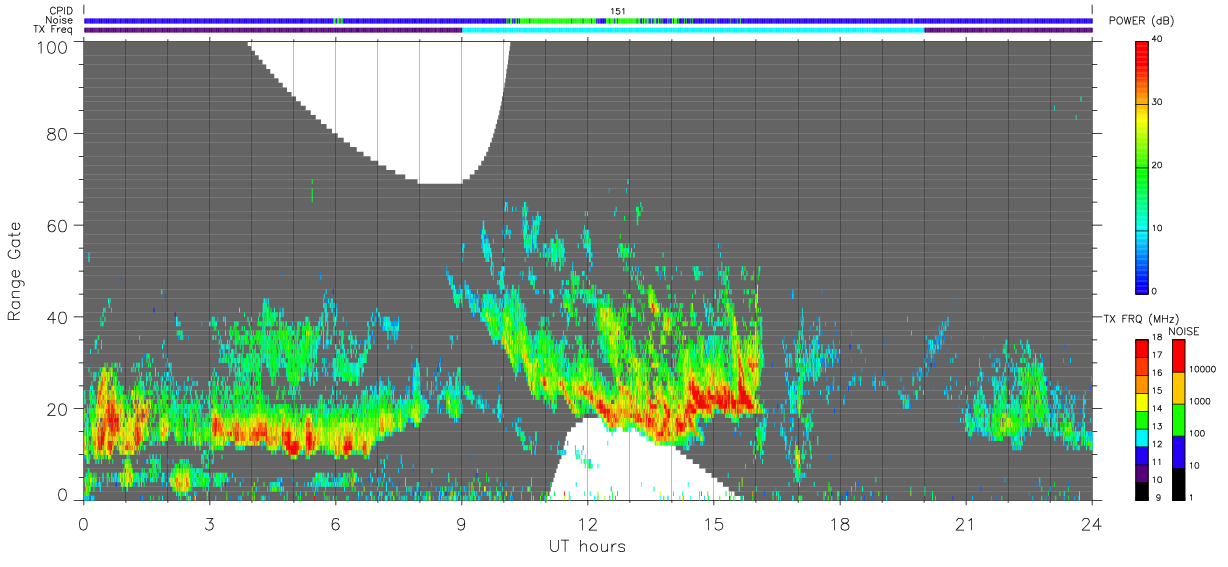Click the UT hours axis title
Screen dimensions: 1228x567
[x=586, y=546]
